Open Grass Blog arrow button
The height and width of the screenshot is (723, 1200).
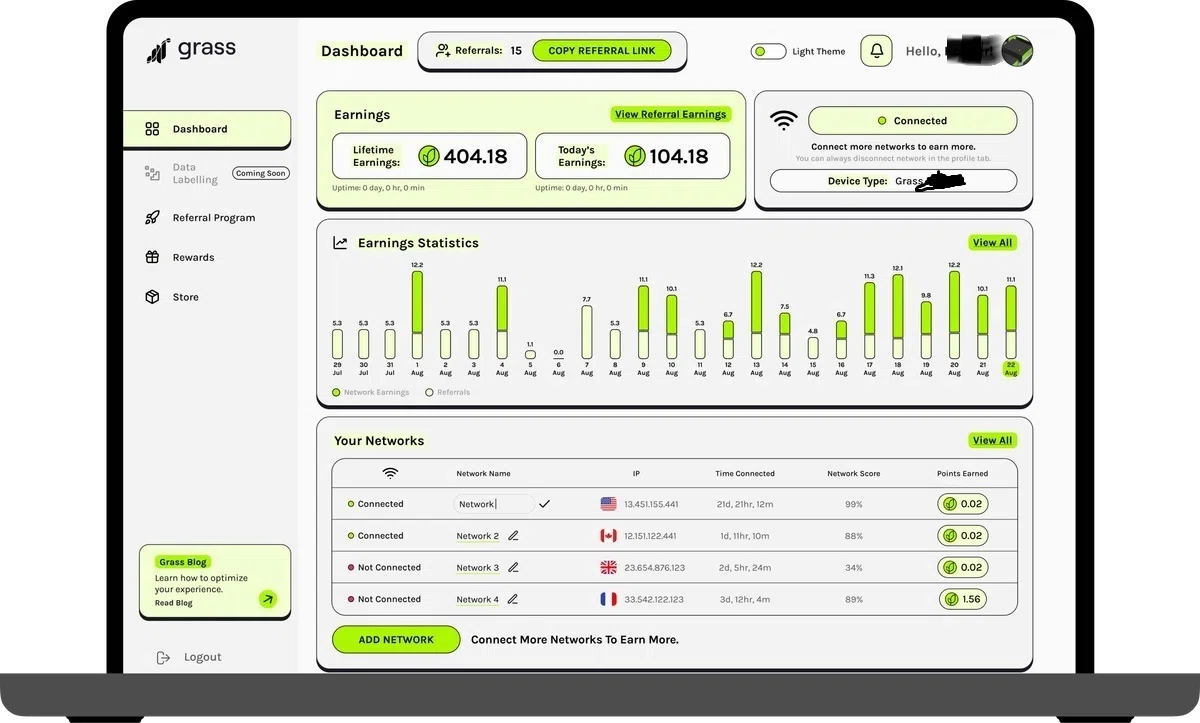click(267, 599)
